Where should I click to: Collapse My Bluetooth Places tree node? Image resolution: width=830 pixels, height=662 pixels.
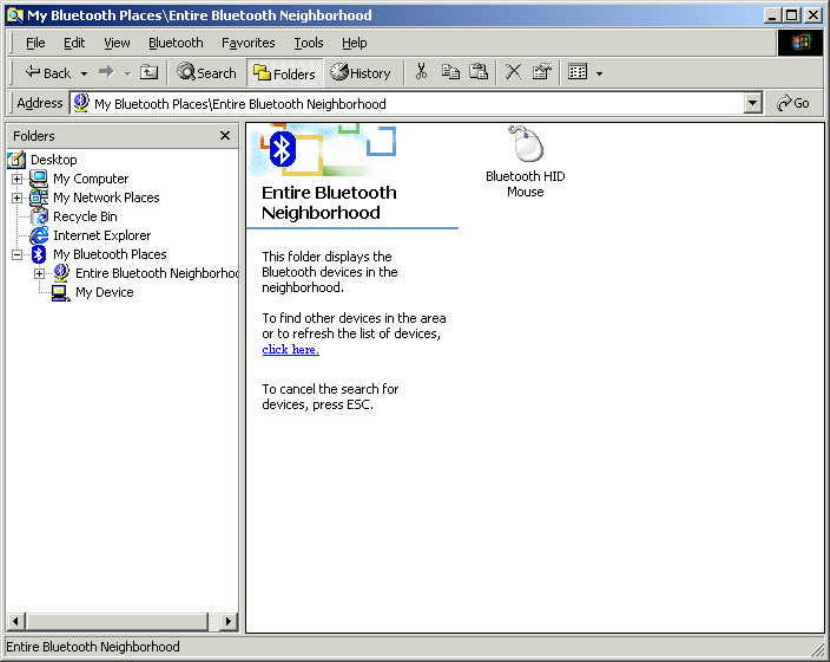[17, 255]
